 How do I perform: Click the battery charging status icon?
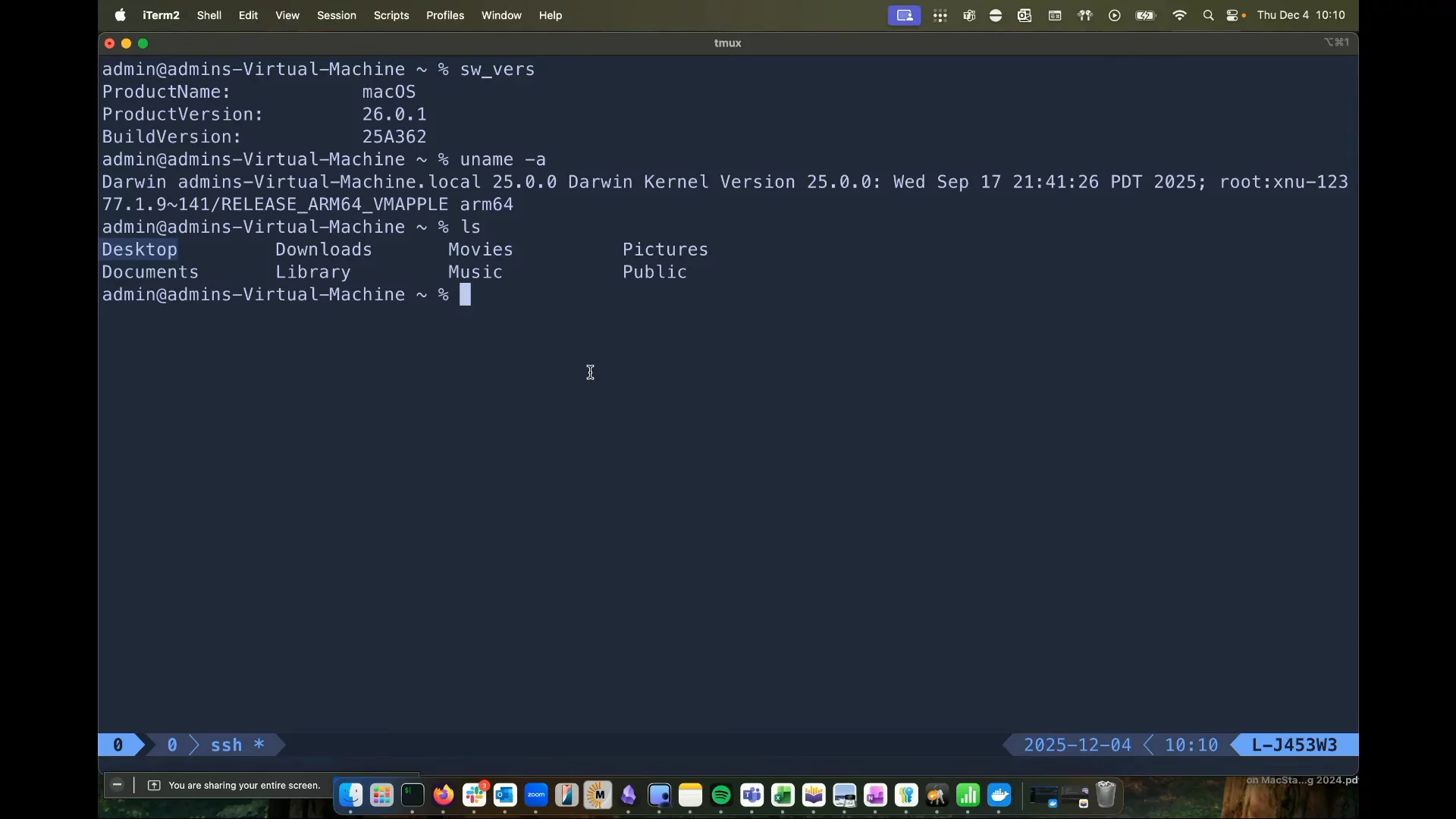[x=1145, y=15]
